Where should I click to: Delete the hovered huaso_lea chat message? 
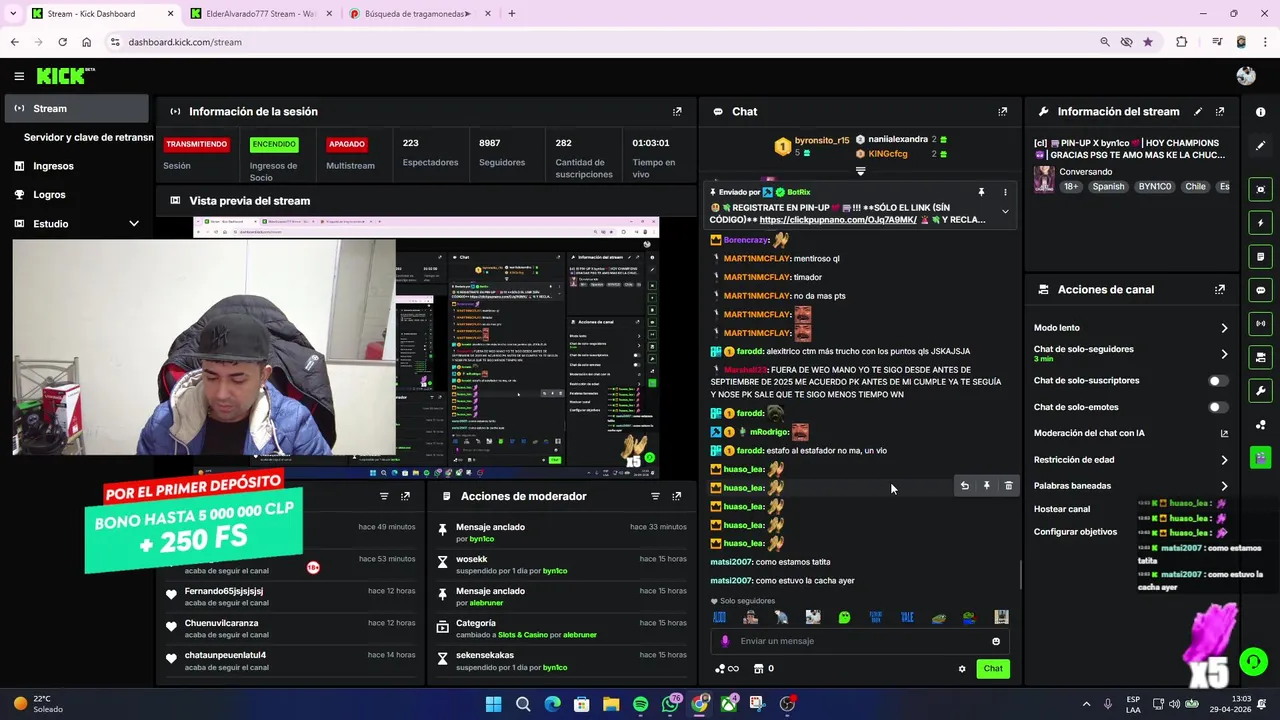pos(1008,486)
